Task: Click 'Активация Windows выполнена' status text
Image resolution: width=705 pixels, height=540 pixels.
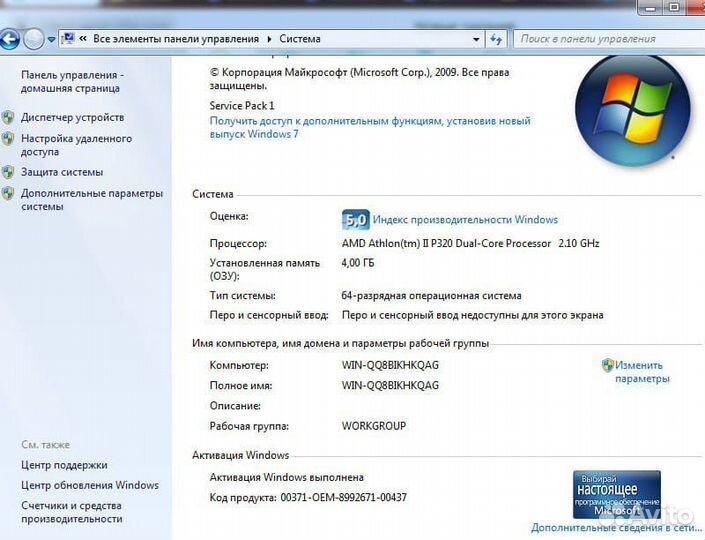Action: (x=286, y=477)
